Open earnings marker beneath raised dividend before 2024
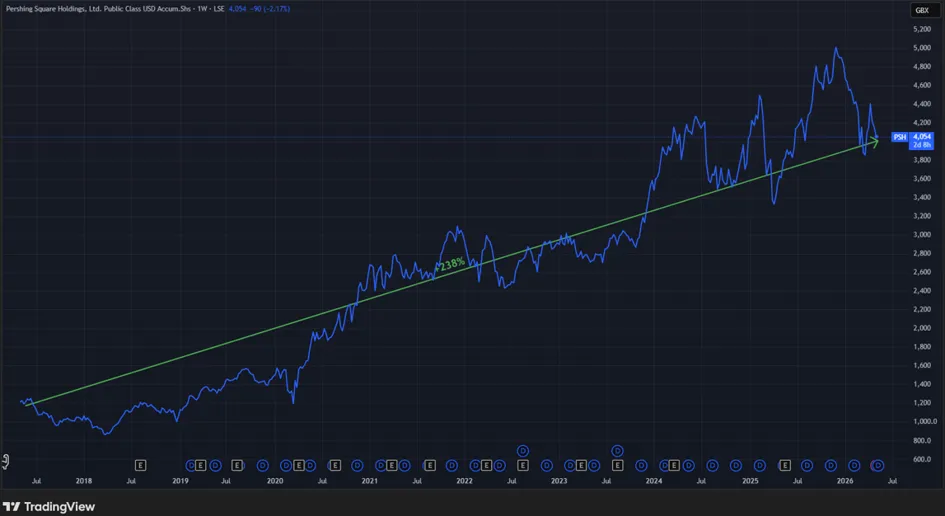This screenshot has width=945, height=516. [617, 465]
